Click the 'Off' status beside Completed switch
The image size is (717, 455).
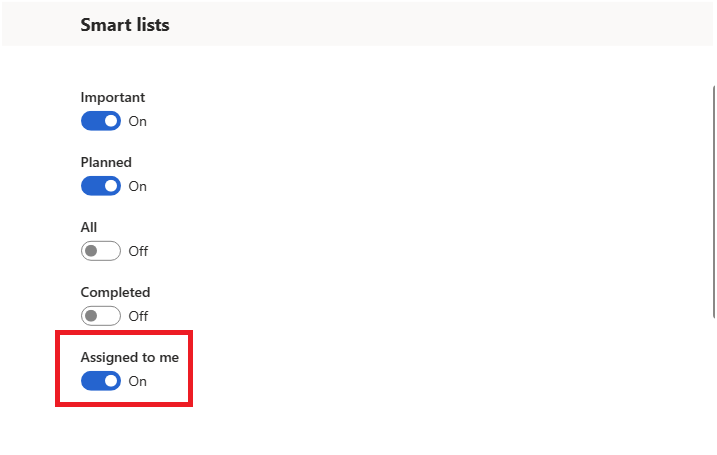[138, 316]
